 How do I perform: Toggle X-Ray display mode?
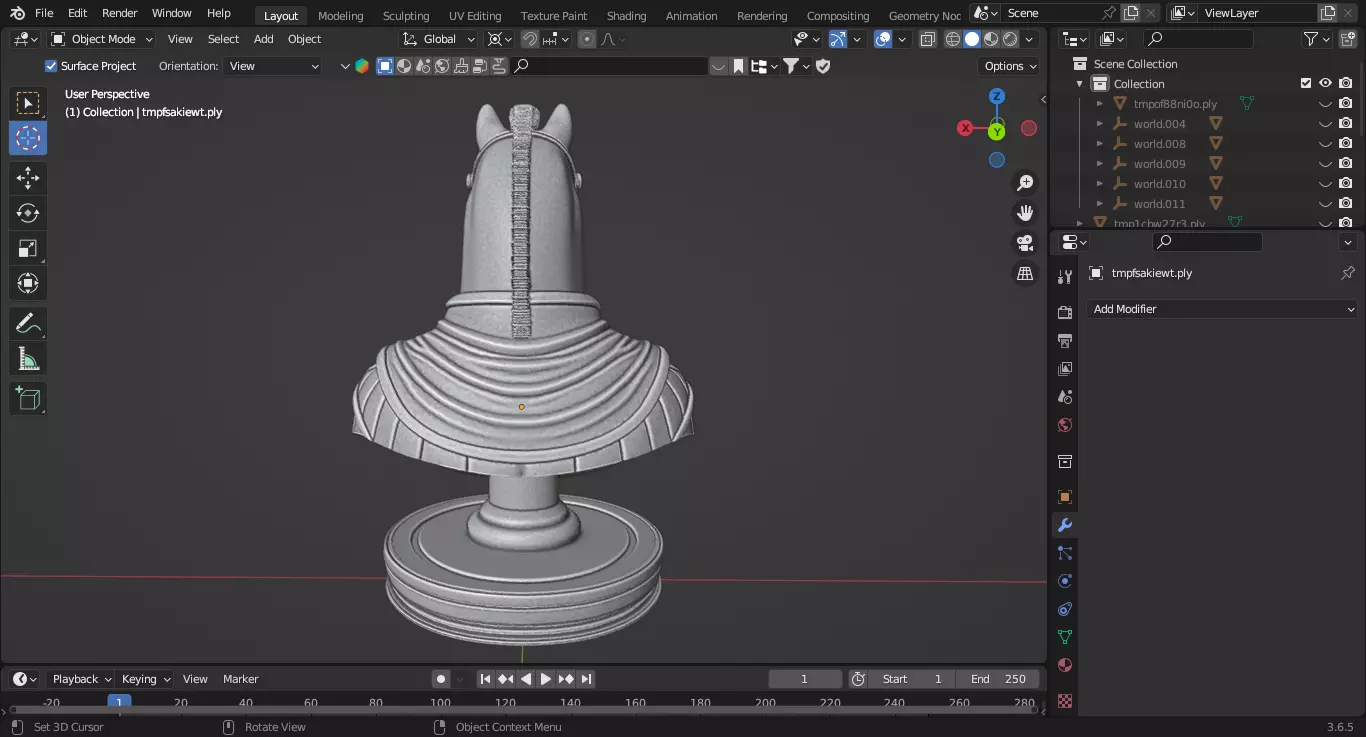927,39
